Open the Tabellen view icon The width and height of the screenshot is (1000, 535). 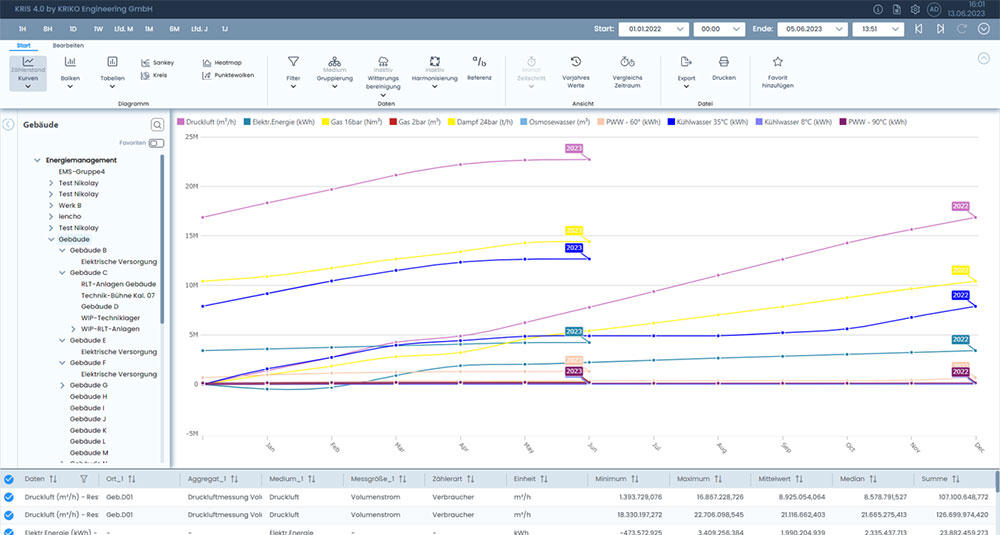(112, 62)
